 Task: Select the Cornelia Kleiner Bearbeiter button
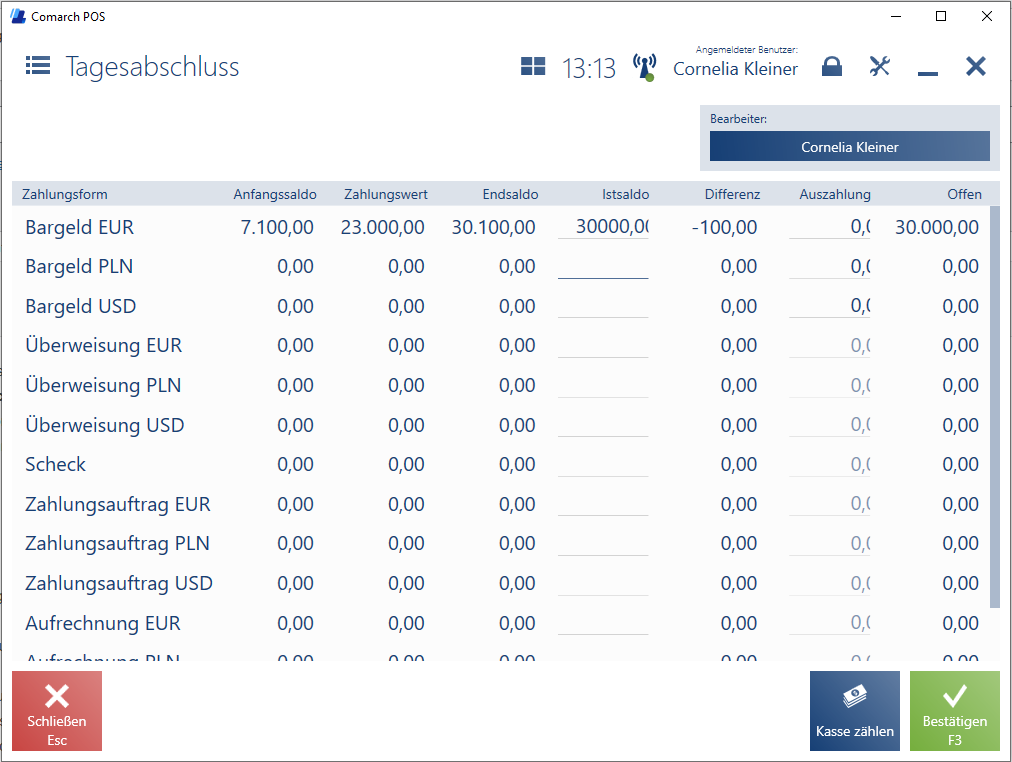tap(849, 146)
